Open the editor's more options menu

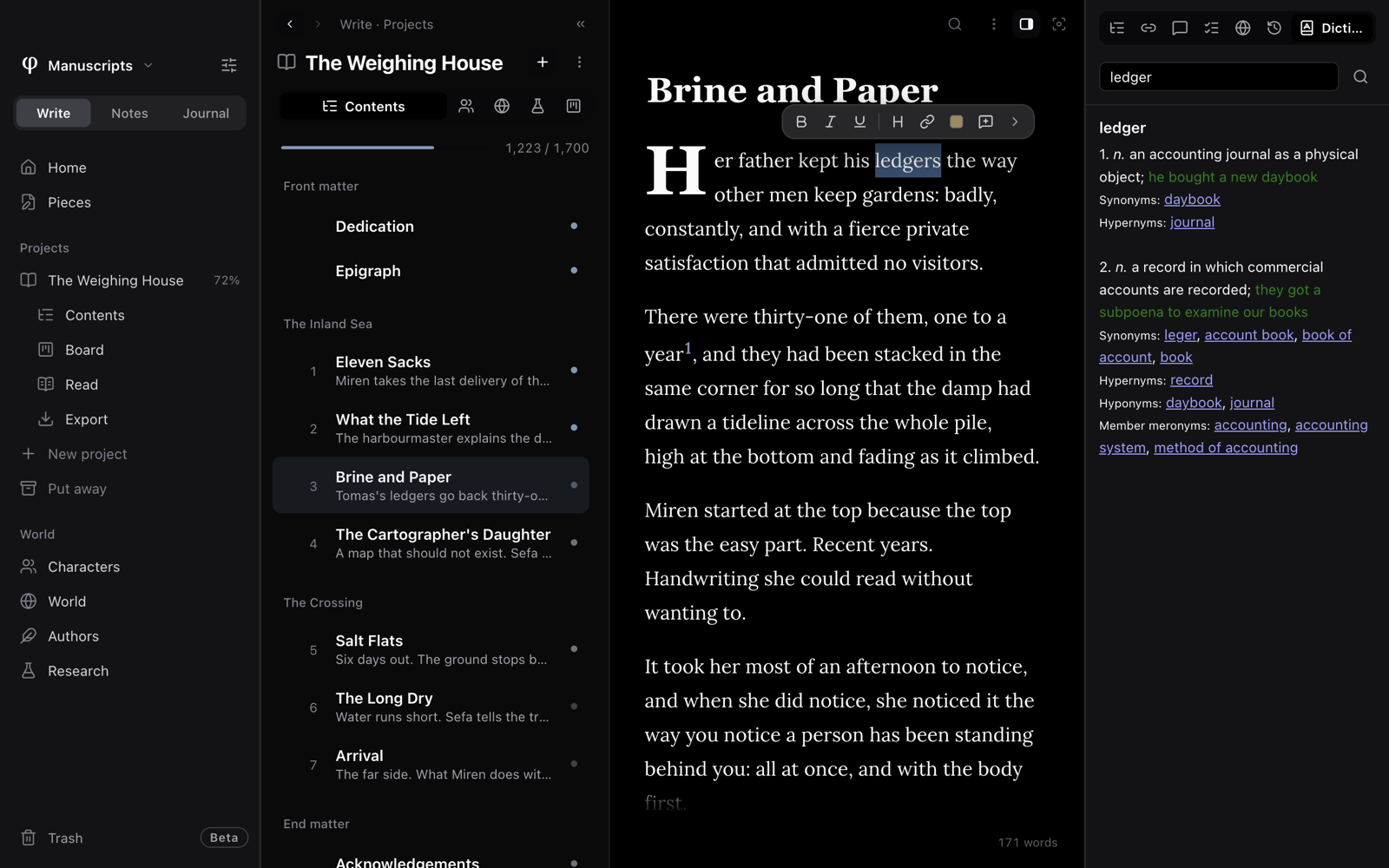(994, 24)
